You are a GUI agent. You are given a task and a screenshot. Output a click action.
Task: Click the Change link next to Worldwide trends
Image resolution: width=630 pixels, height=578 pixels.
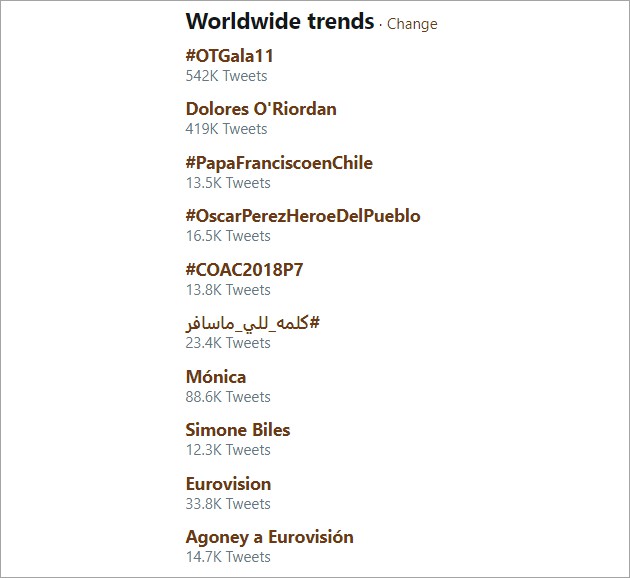pos(412,24)
